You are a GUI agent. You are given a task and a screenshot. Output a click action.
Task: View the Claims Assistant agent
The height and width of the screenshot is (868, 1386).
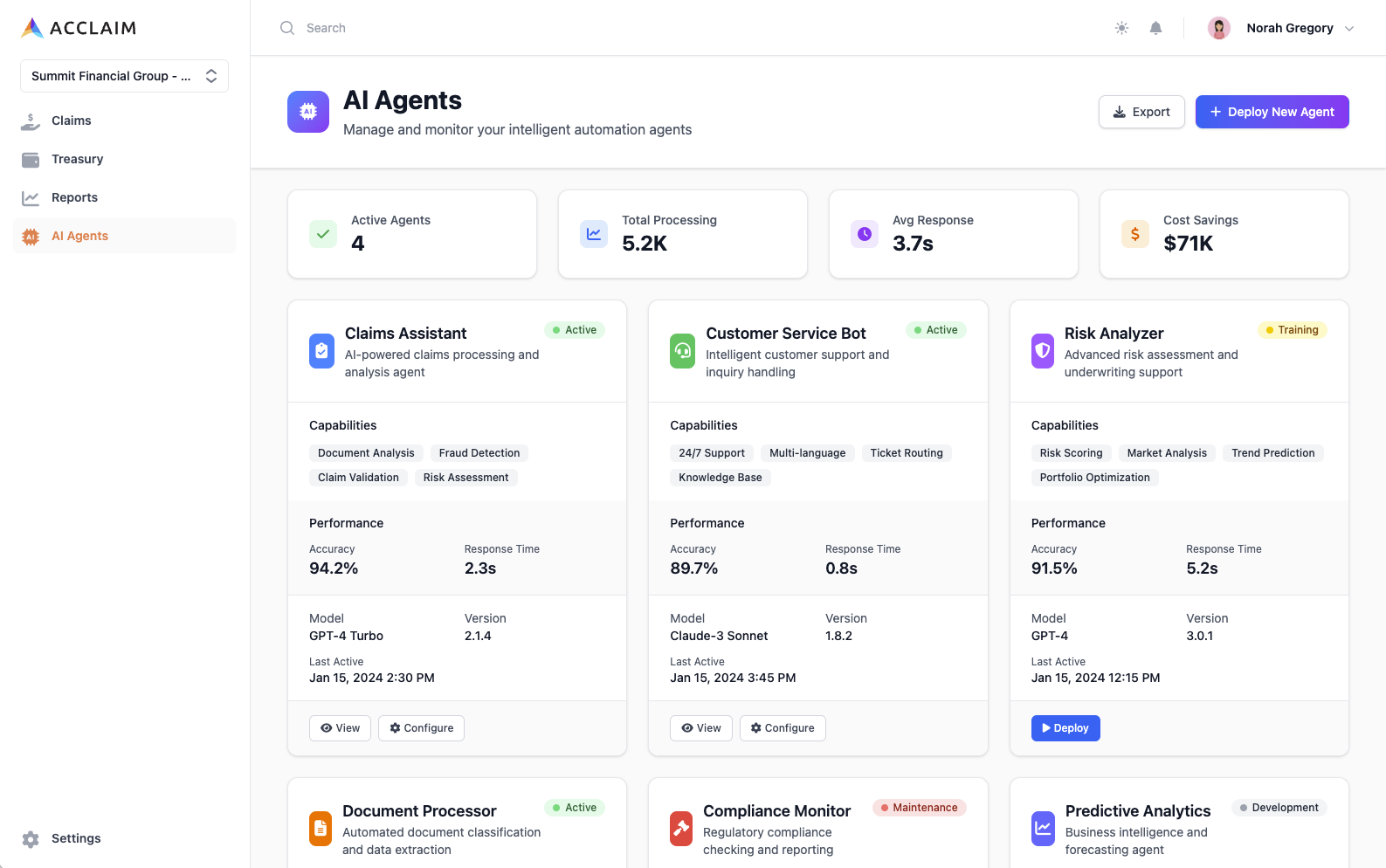[x=341, y=728]
